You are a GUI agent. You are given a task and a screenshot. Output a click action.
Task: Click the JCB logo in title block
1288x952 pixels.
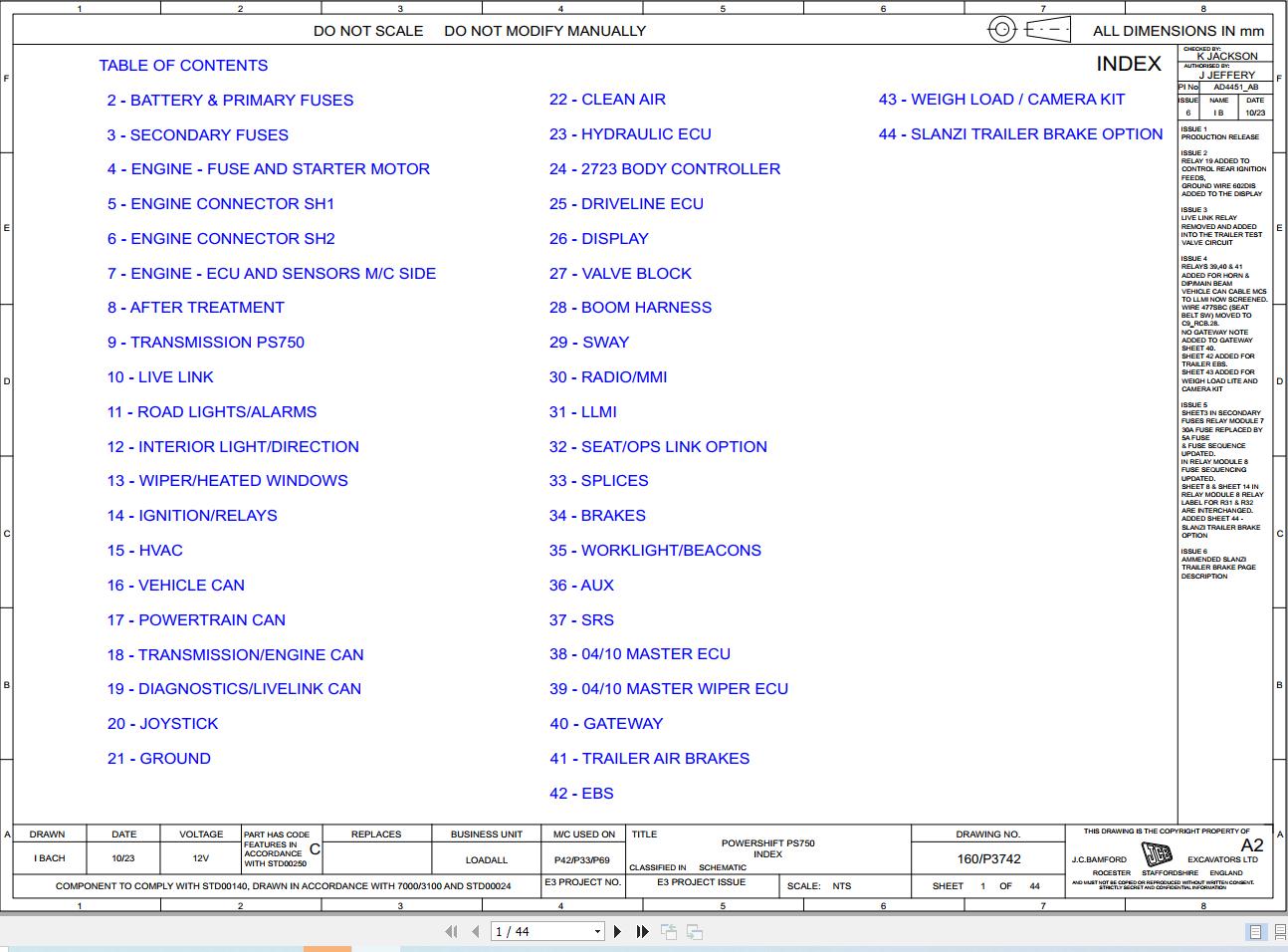pyautogui.click(x=1157, y=855)
